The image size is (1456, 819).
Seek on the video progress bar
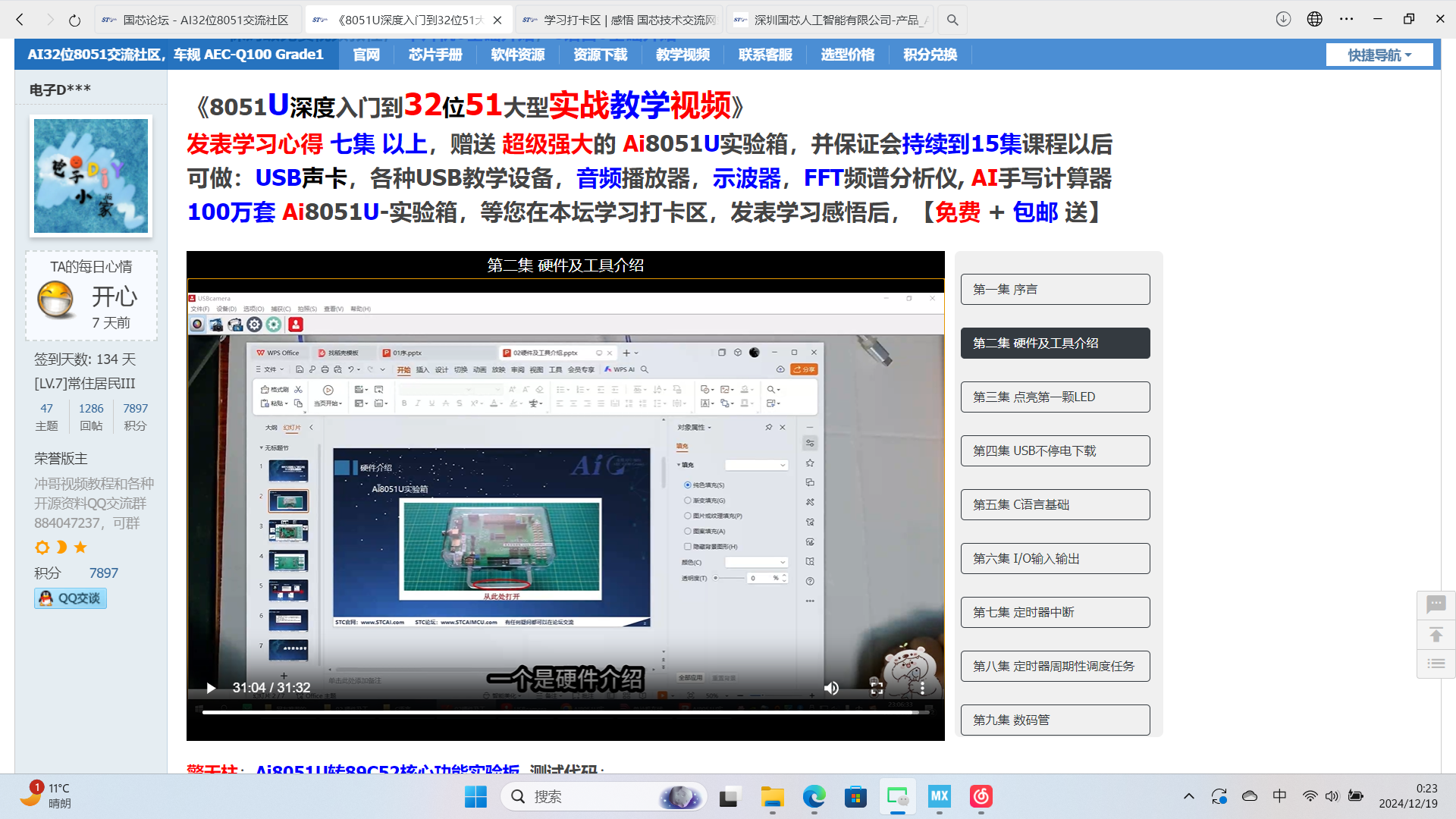[565, 712]
